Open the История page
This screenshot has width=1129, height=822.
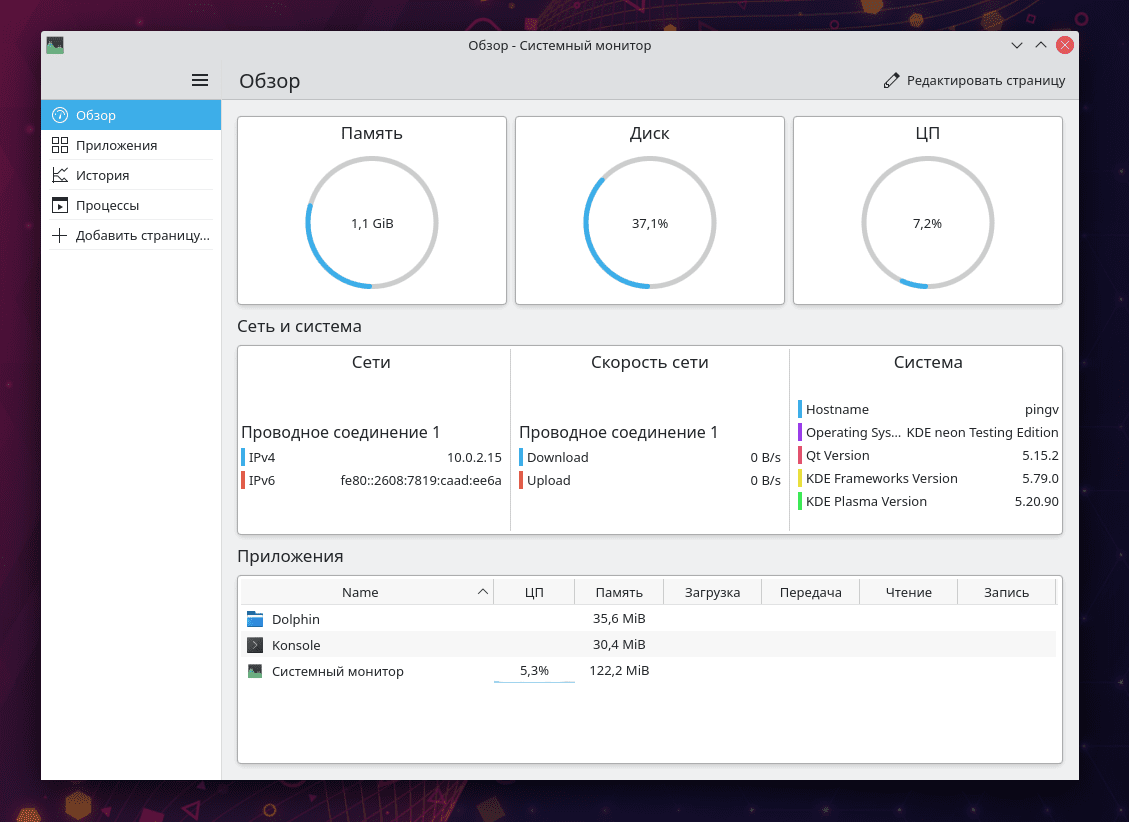[102, 175]
